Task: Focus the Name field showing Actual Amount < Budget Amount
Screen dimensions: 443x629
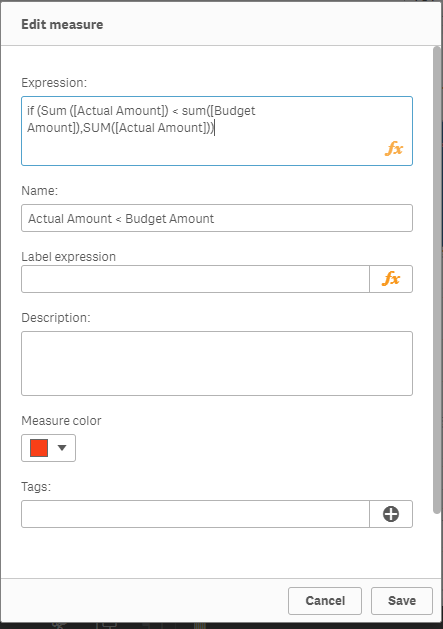Action: click(217, 218)
